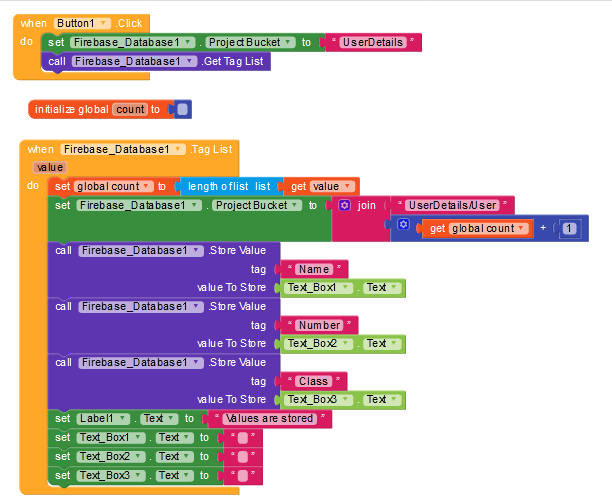The image size is (612, 499).
Task: Open ProjectBucket dropdown beside the join block
Action: pyautogui.click(x=257, y=205)
